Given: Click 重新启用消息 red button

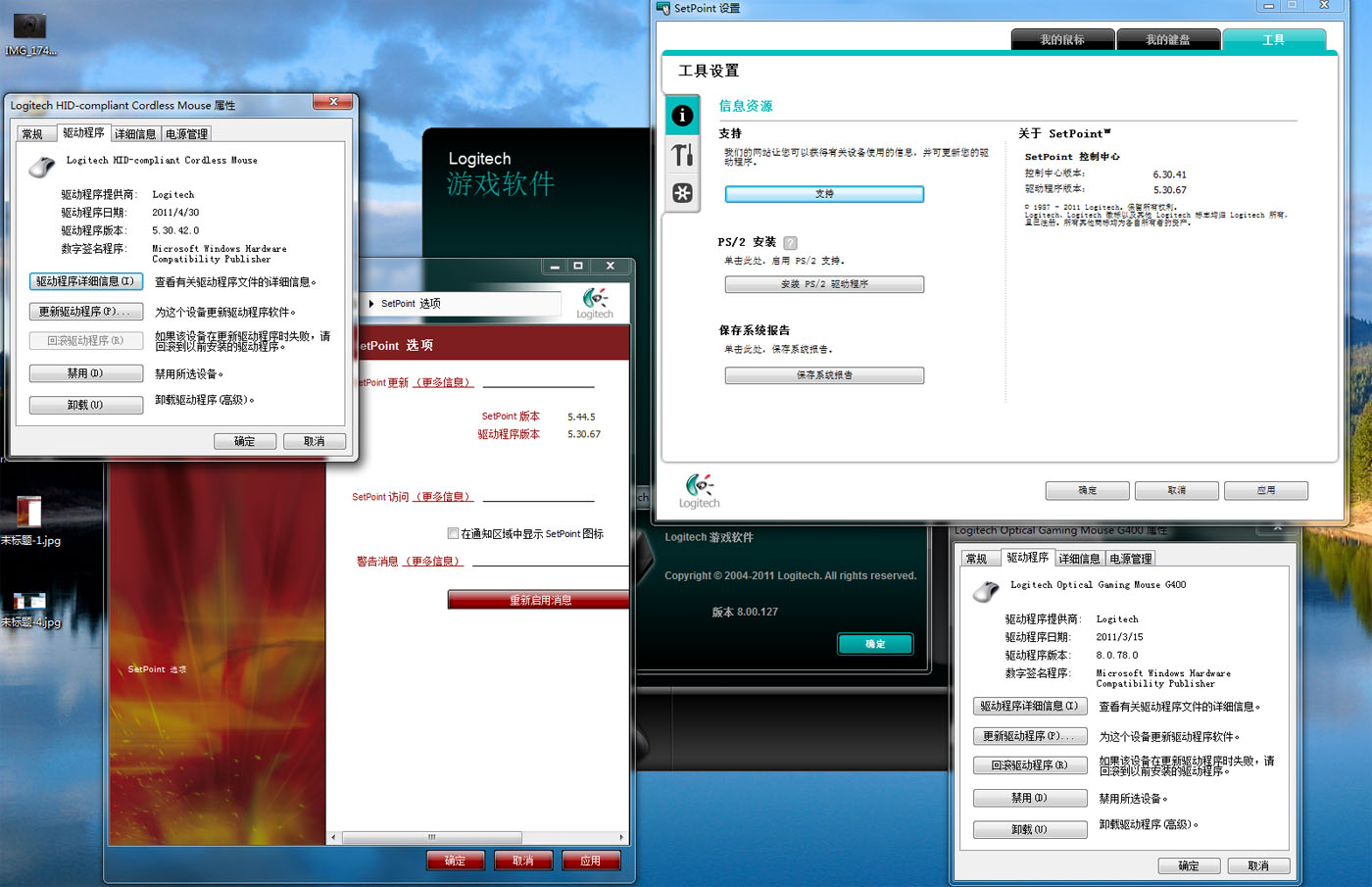Looking at the screenshot, I should 540,600.
